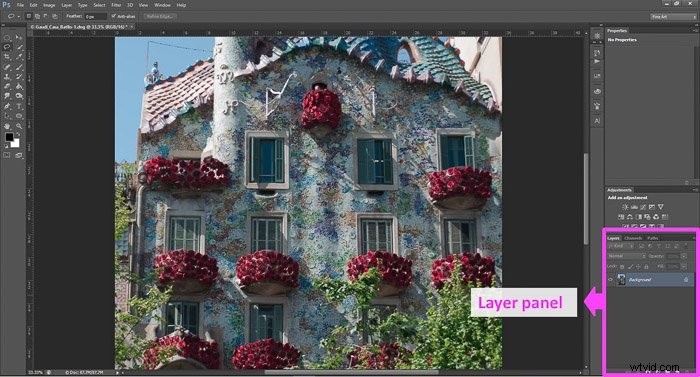
Task: Open the Filter menu
Action: click(116, 5)
